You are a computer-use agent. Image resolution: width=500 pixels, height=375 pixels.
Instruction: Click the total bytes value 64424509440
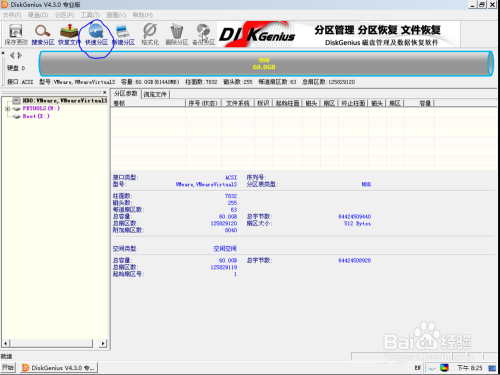tap(355, 217)
